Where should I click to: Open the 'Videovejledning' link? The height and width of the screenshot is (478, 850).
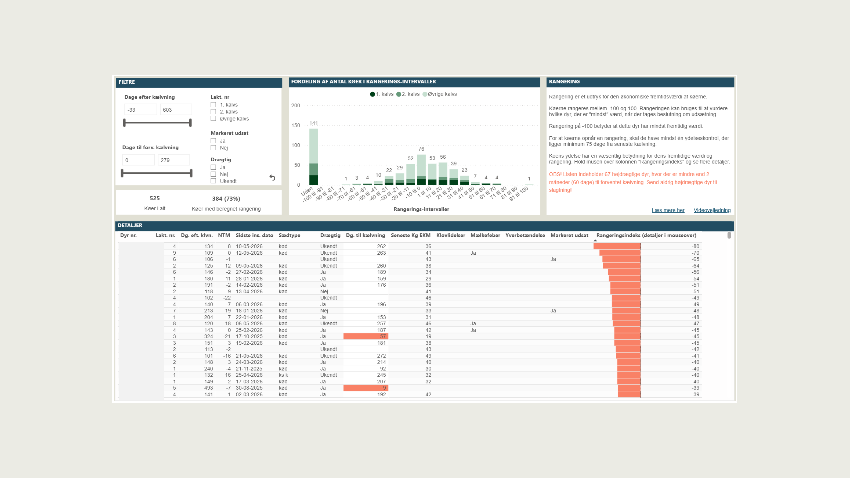coord(712,210)
